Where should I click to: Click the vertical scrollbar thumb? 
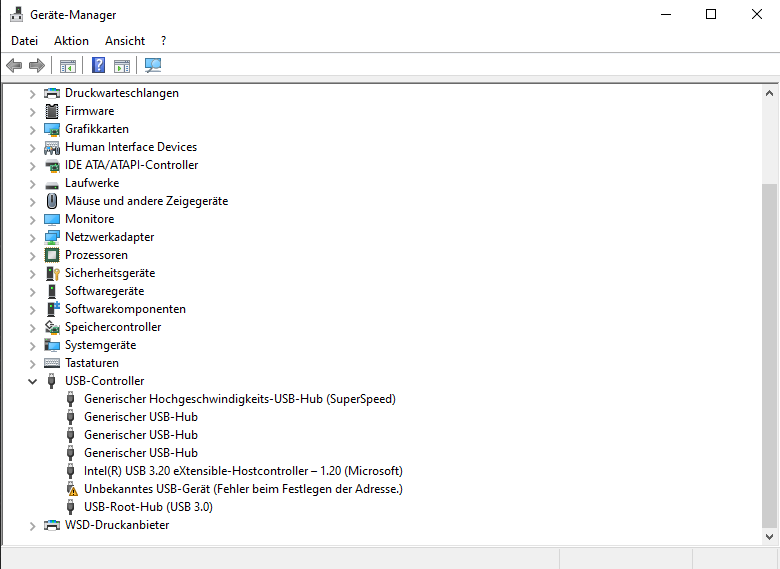tap(769, 356)
